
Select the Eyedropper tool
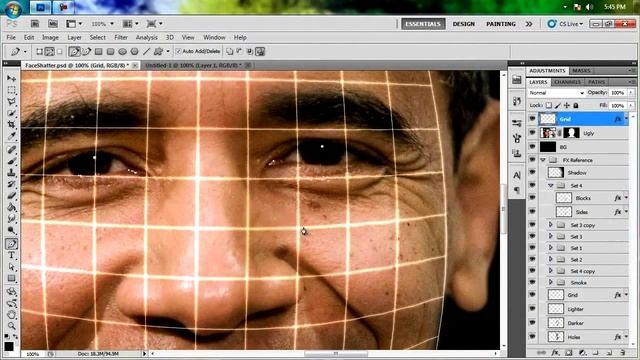(11, 136)
